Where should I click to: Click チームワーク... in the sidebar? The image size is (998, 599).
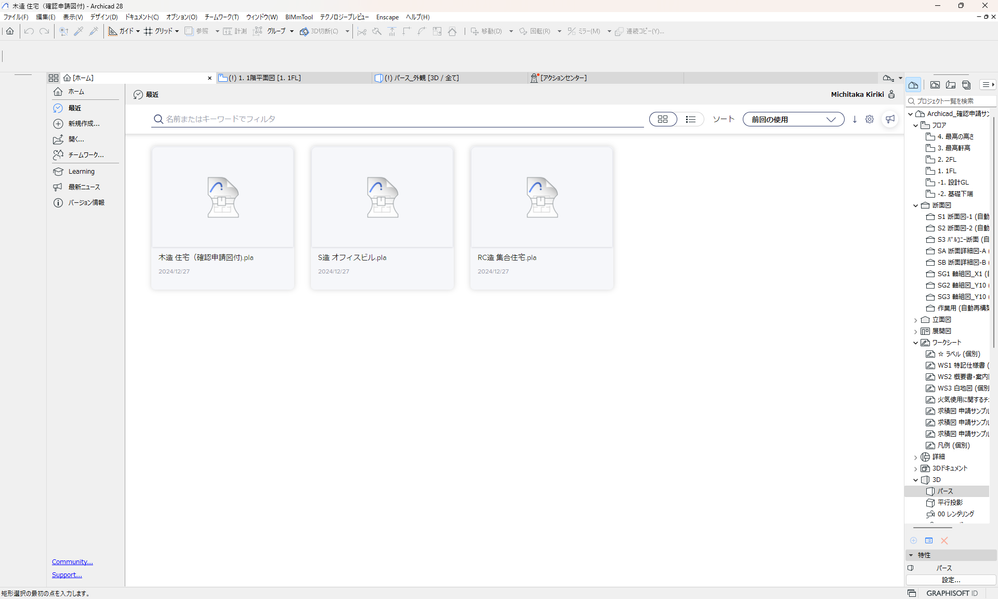[85, 155]
